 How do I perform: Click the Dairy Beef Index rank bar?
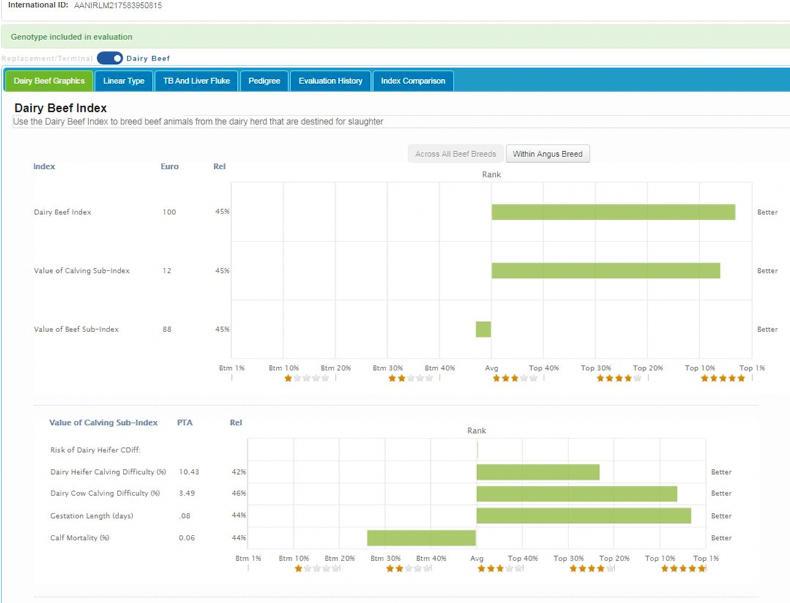point(613,212)
